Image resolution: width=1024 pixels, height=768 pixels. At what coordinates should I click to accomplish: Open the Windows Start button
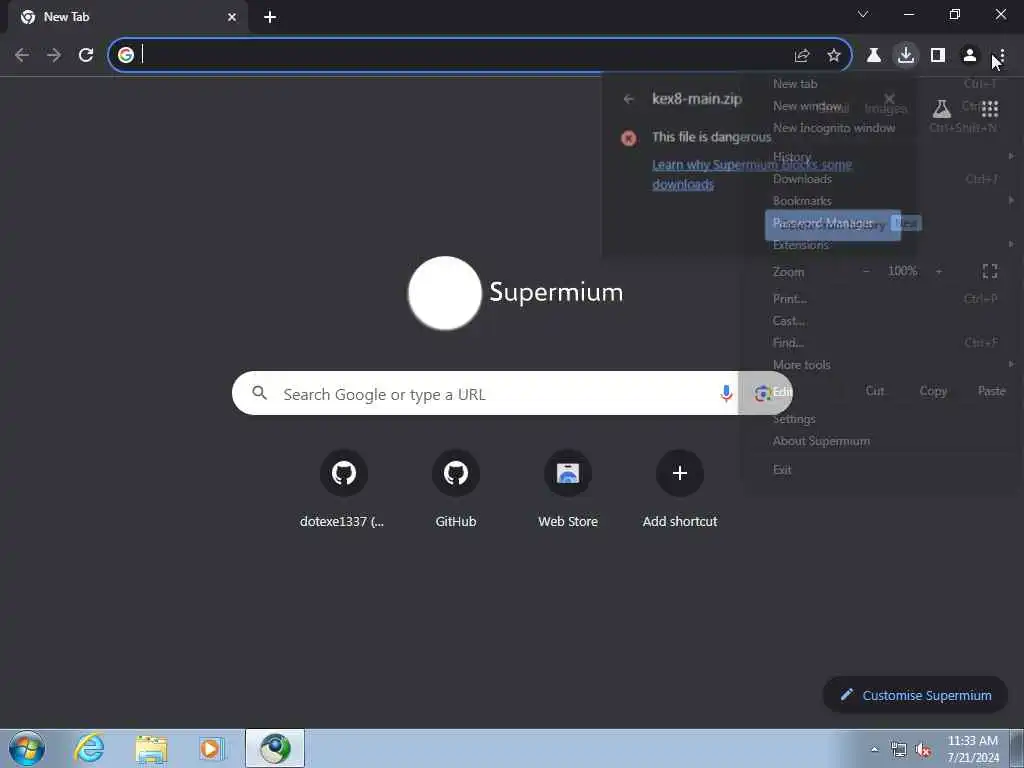click(27, 748)
